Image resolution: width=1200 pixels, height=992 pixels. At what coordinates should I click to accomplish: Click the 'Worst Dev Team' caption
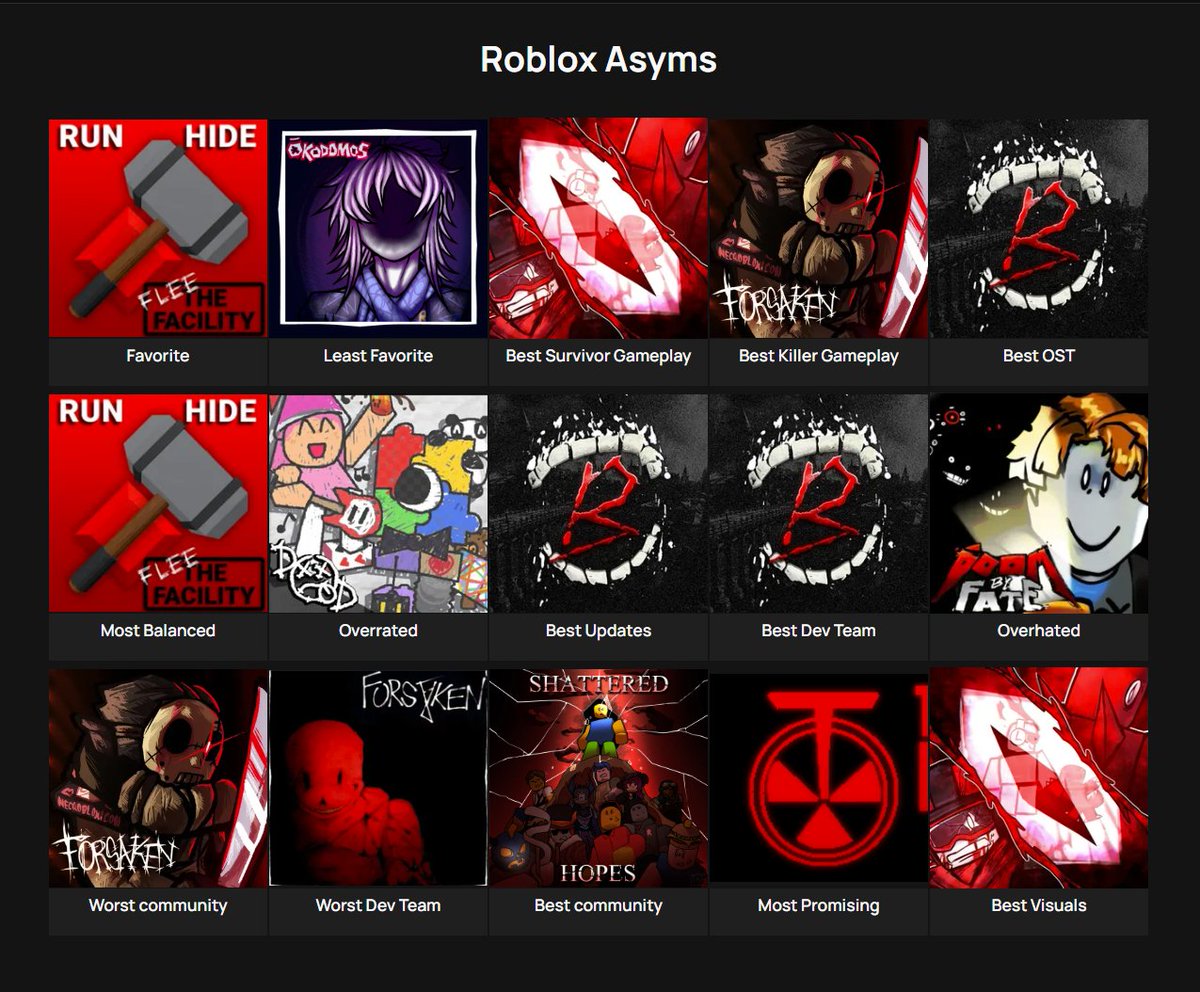point(378,906)
